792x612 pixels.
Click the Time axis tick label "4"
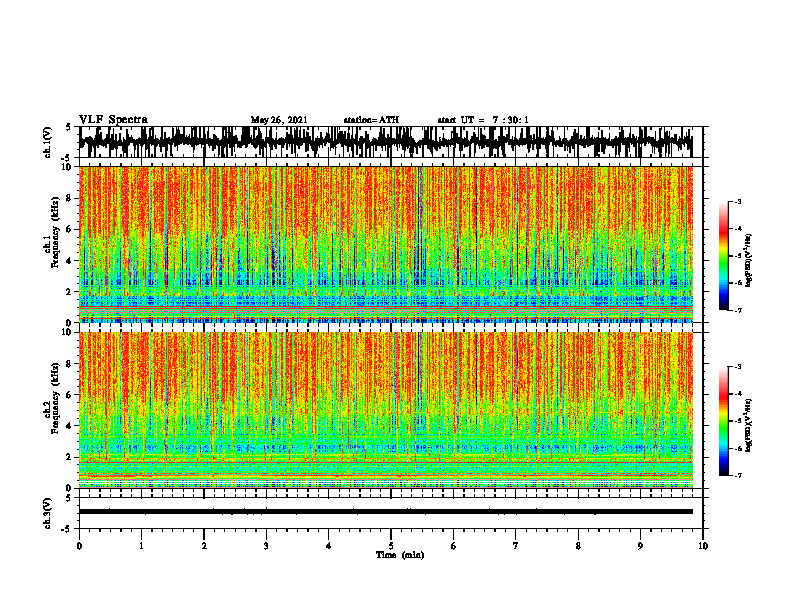click(x=329, y=546)
